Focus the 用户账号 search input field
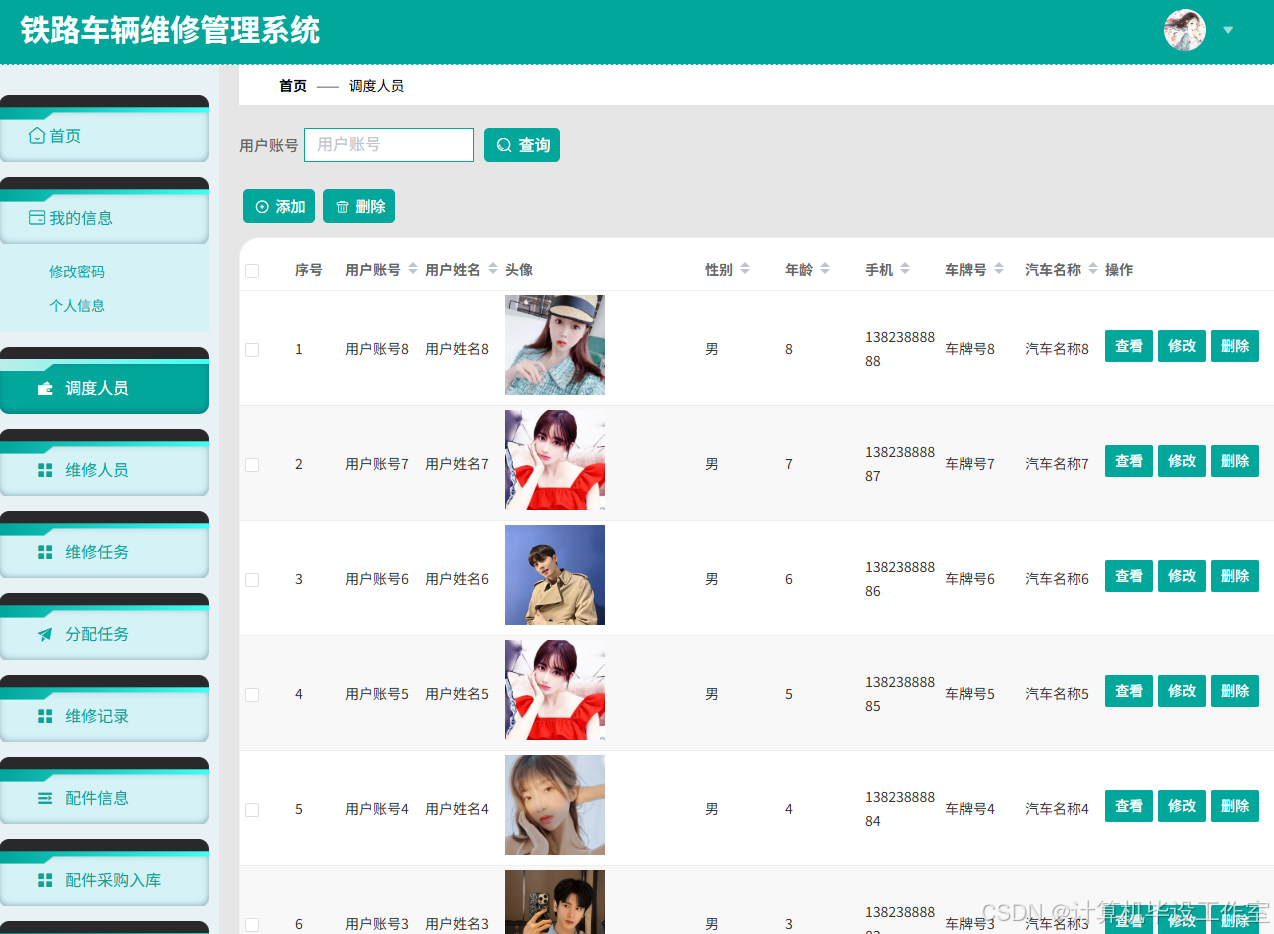Image resolution: width=1274 pixels, height=934 pixels. [x=389, y=145]
